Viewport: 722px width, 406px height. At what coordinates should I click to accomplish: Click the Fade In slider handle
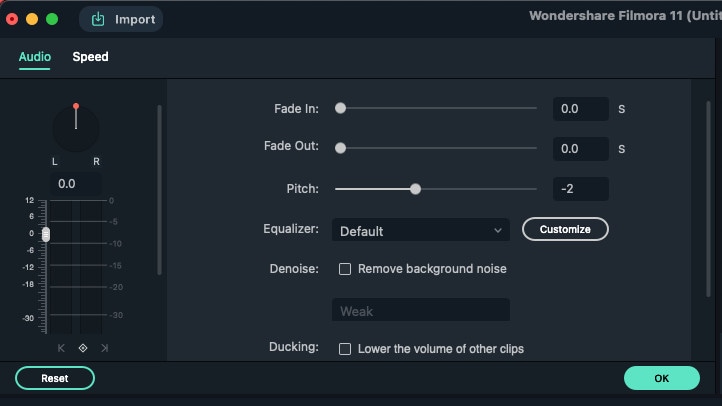(340, 108)
